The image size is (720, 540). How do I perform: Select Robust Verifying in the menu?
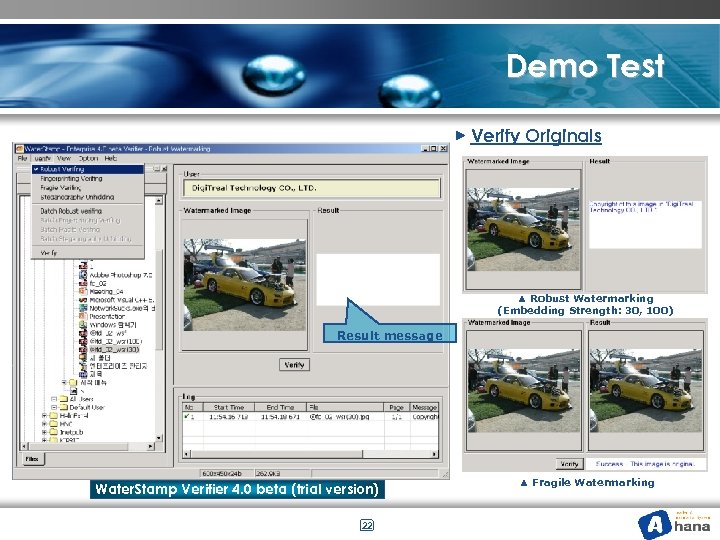tap(88, 169)
